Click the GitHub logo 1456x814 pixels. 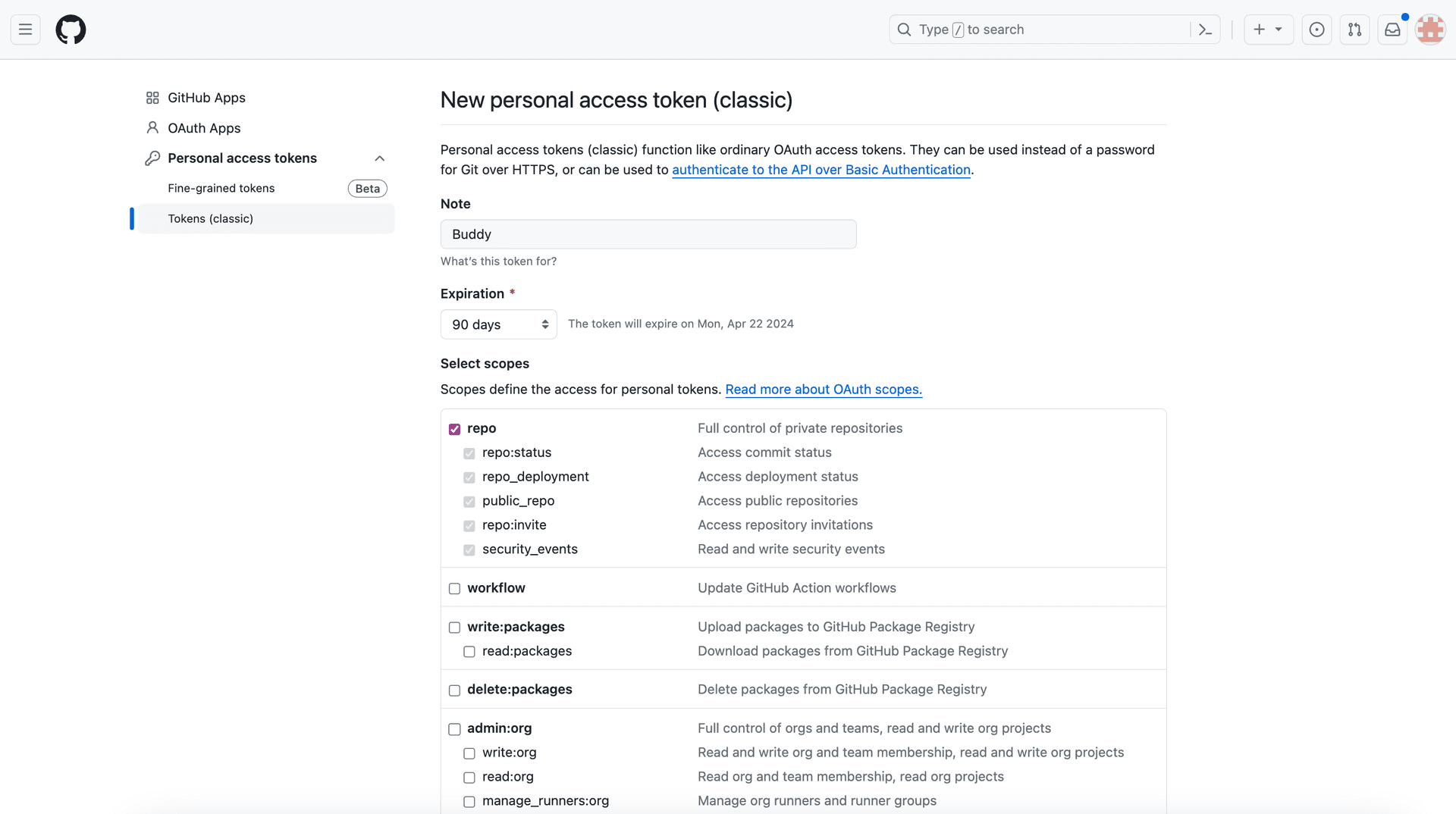pos(71,30)
